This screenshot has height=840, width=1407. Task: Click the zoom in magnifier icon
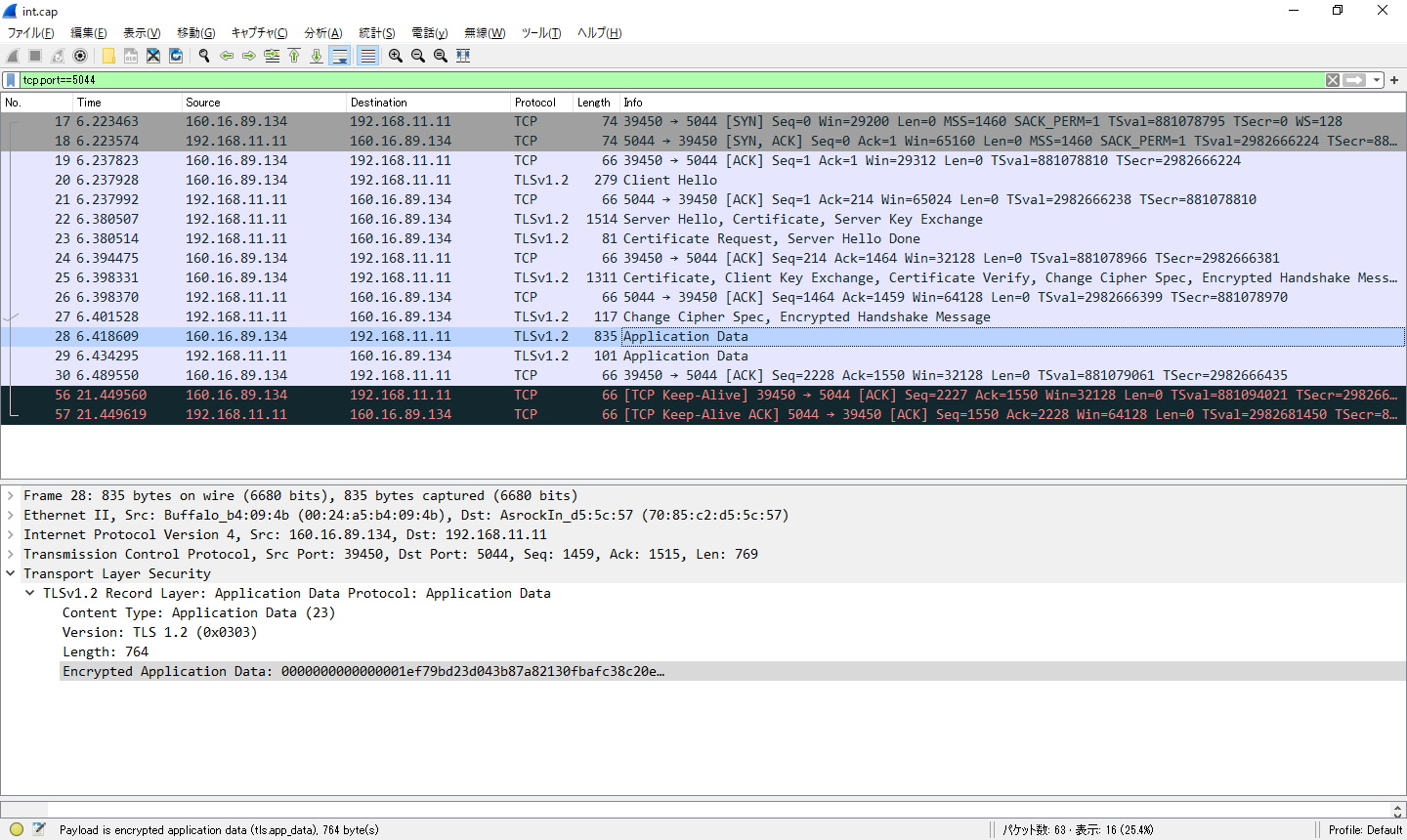click(396, 56)
